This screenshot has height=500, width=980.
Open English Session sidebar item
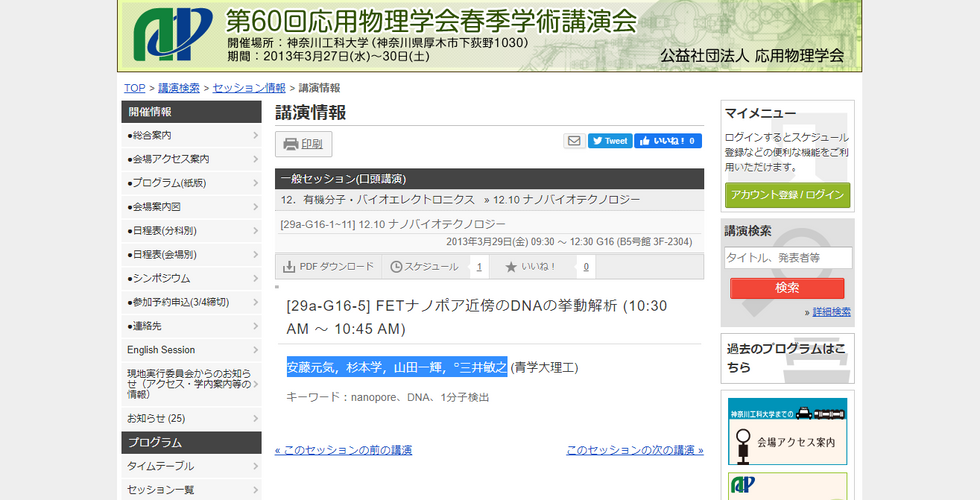coord(191,350)
